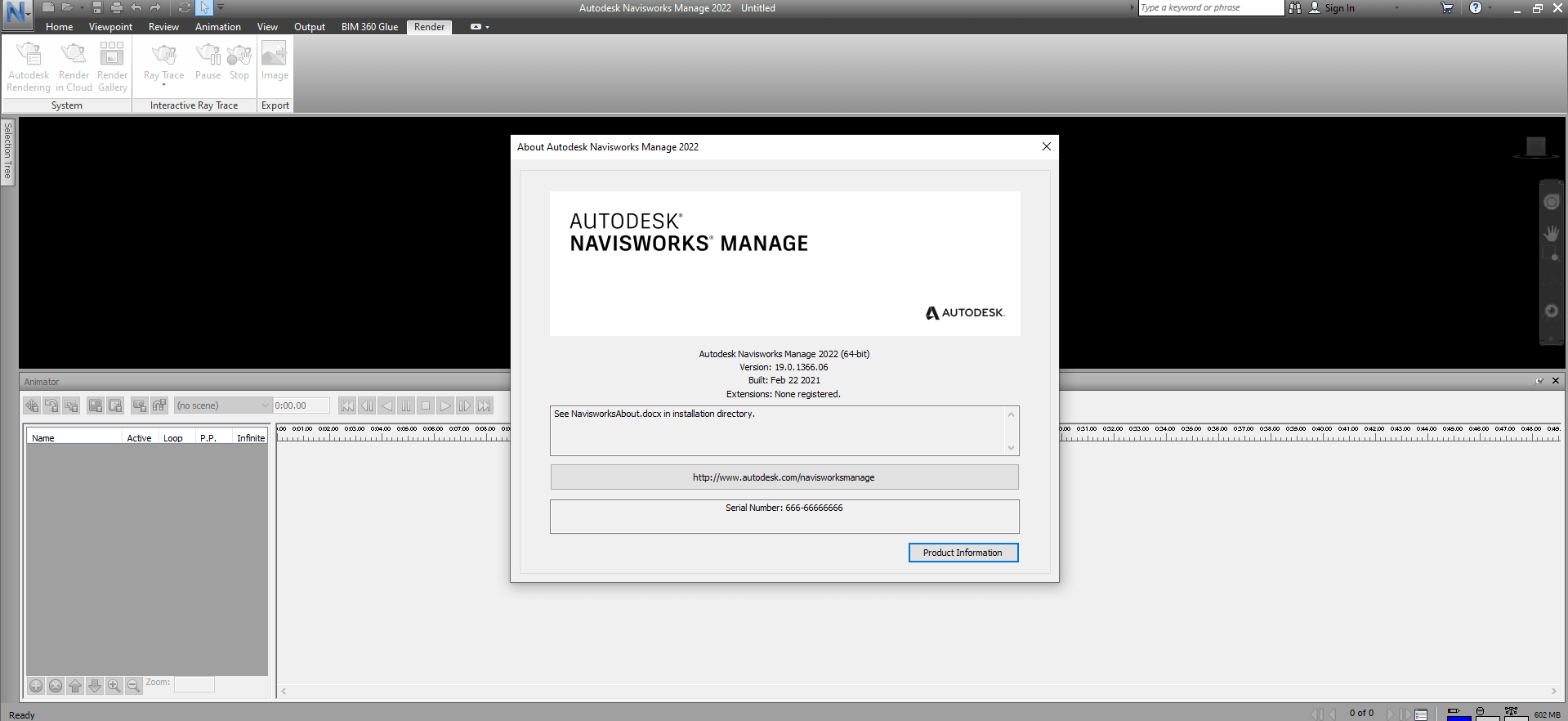Click the Animator rotate animation set icon
This screenshot has width=1568, height=721.
(x=51, y=405)
